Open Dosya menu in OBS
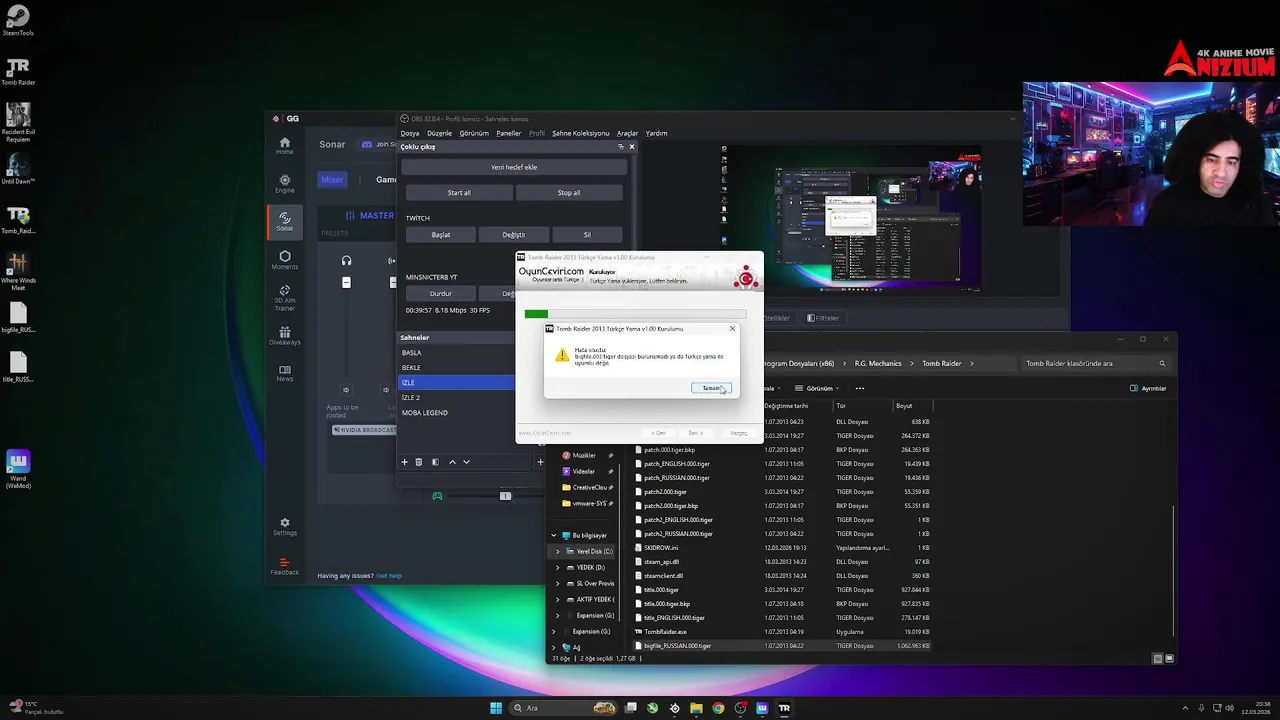The width and height of the screenshot is (1280, 720). [410, 133]
